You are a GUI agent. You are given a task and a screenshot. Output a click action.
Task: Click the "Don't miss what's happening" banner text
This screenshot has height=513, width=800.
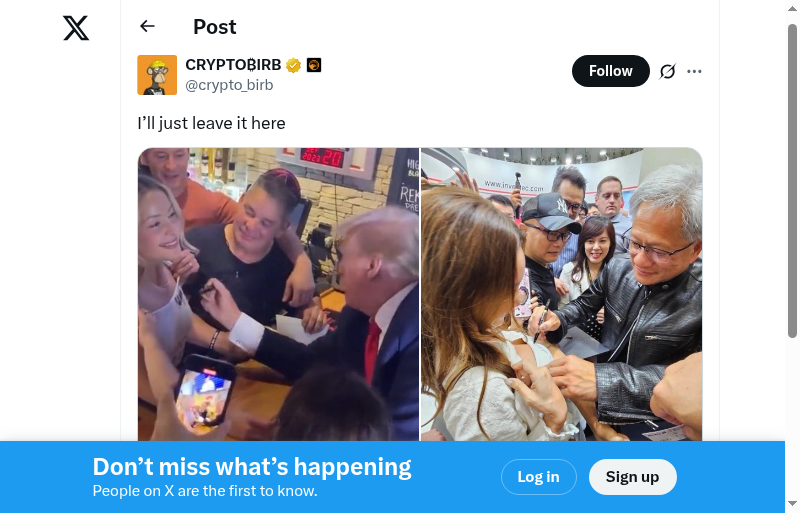tap(252, 467)
